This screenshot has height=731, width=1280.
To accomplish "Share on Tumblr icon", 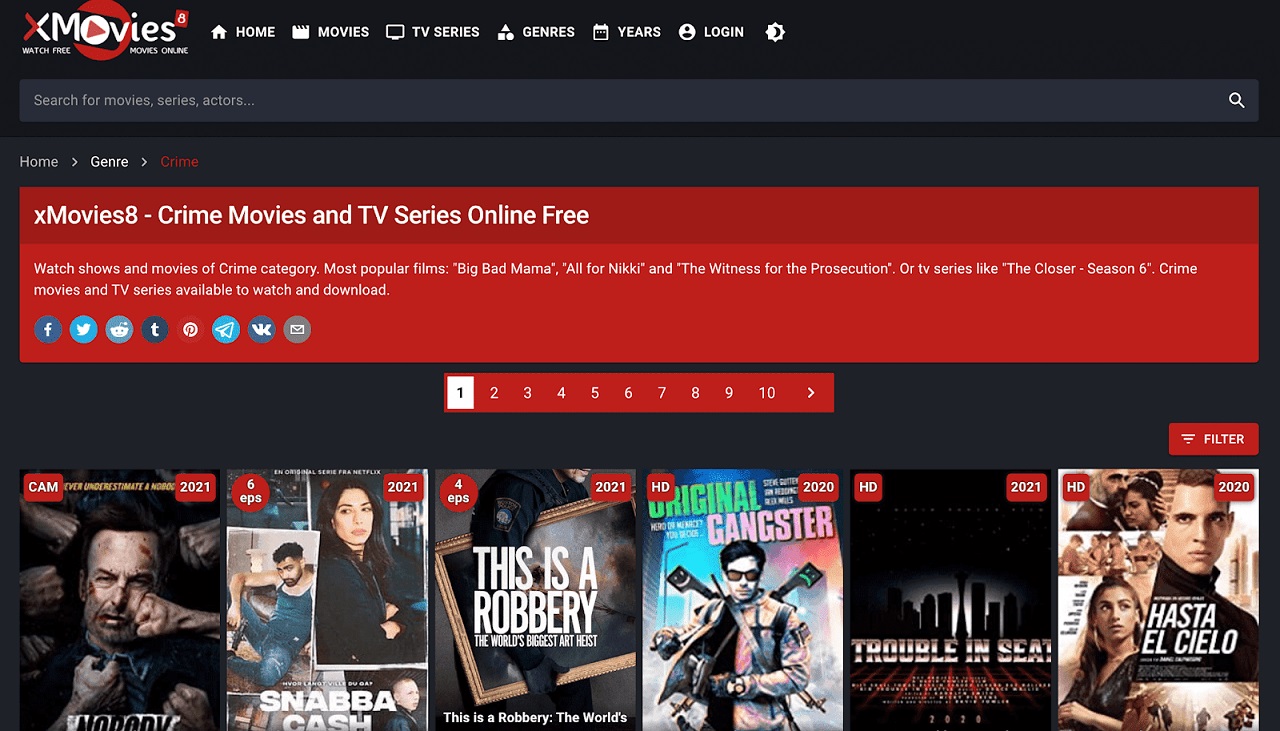I will [155, 329].
